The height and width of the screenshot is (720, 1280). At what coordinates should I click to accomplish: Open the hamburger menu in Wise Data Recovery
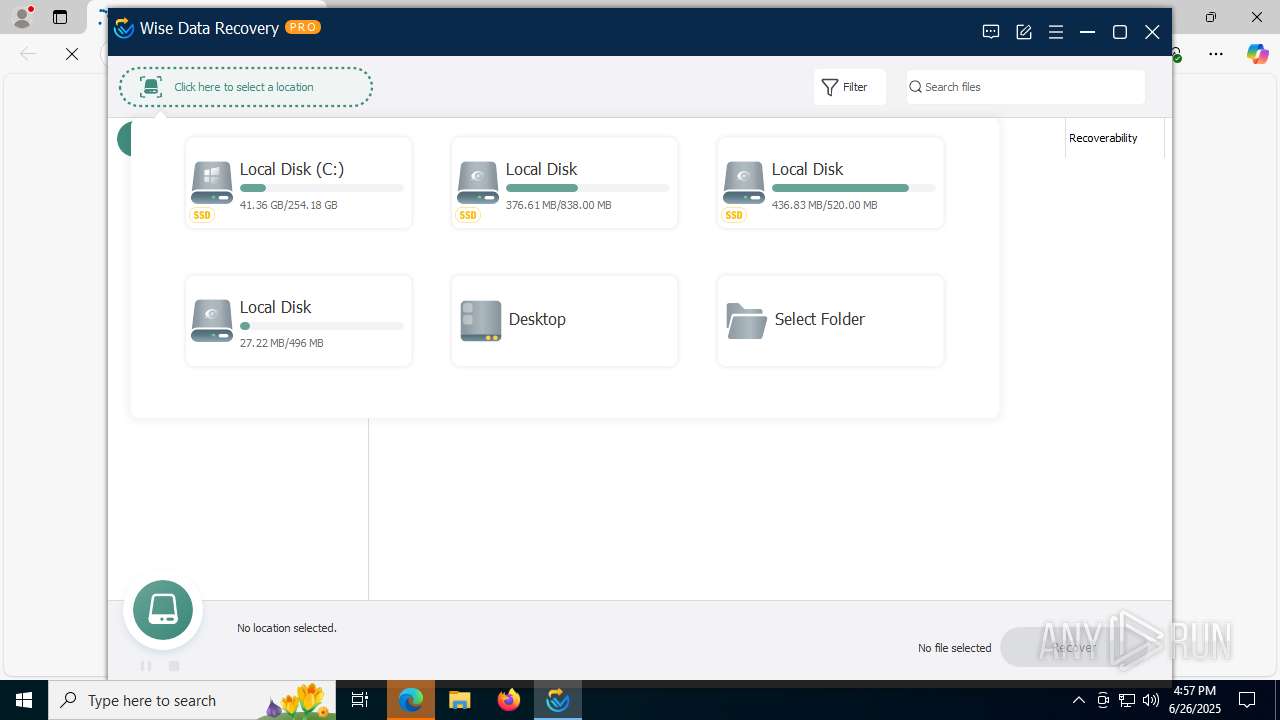[x=1056, y=32]
